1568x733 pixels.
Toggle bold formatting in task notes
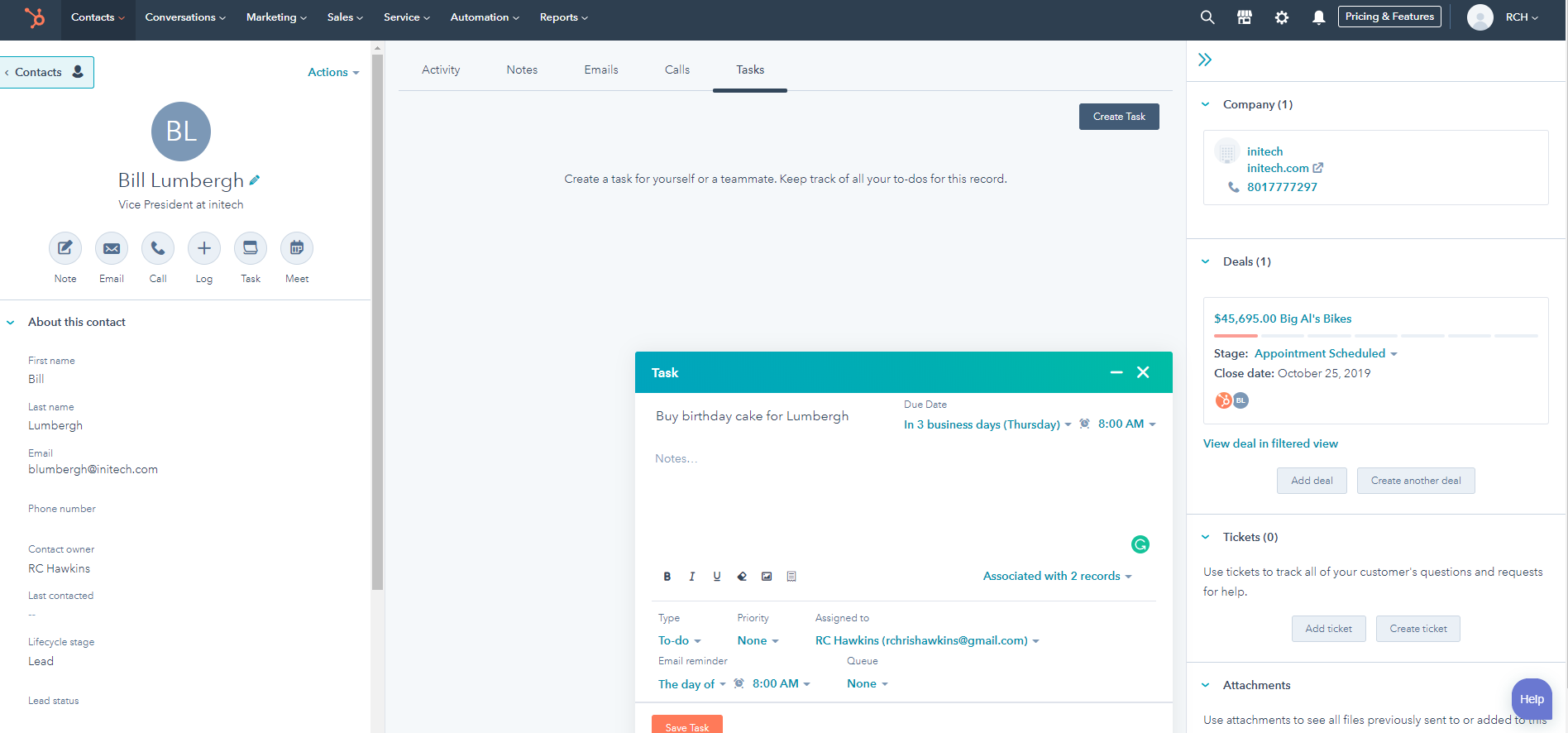point(667,577)
